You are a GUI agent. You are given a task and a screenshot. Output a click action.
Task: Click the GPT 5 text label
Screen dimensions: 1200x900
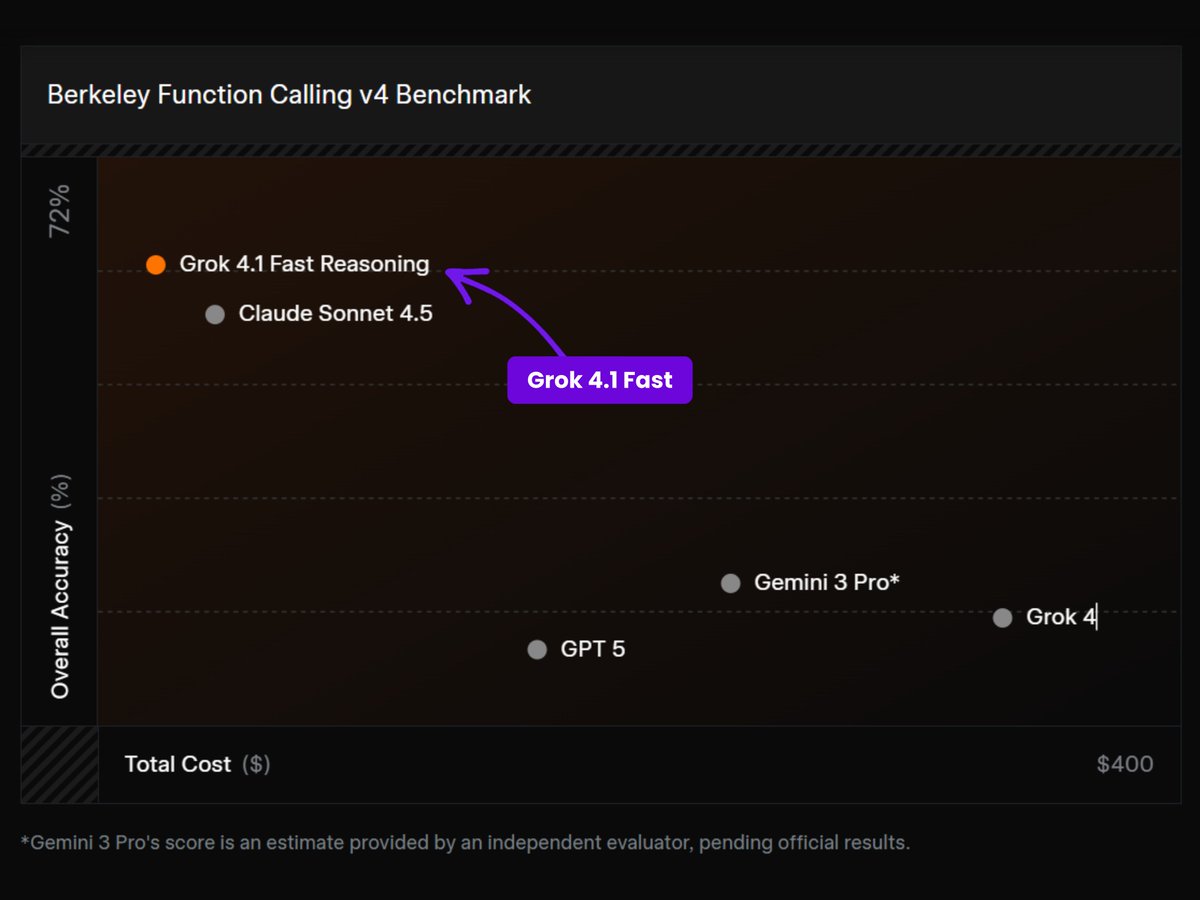(593, 649)
